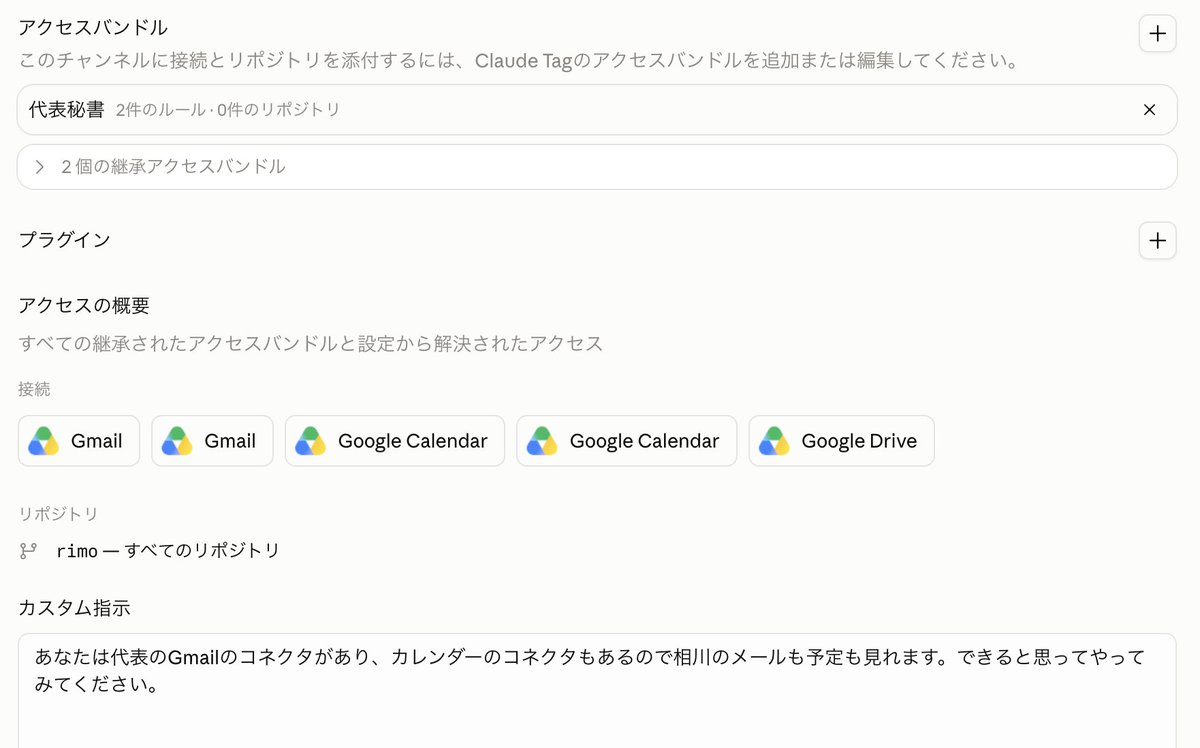The width and height of the screenshot is (1200, 748).
Task: Open the 代表秘書 bundle entry
Action: [x=597, y=110]
